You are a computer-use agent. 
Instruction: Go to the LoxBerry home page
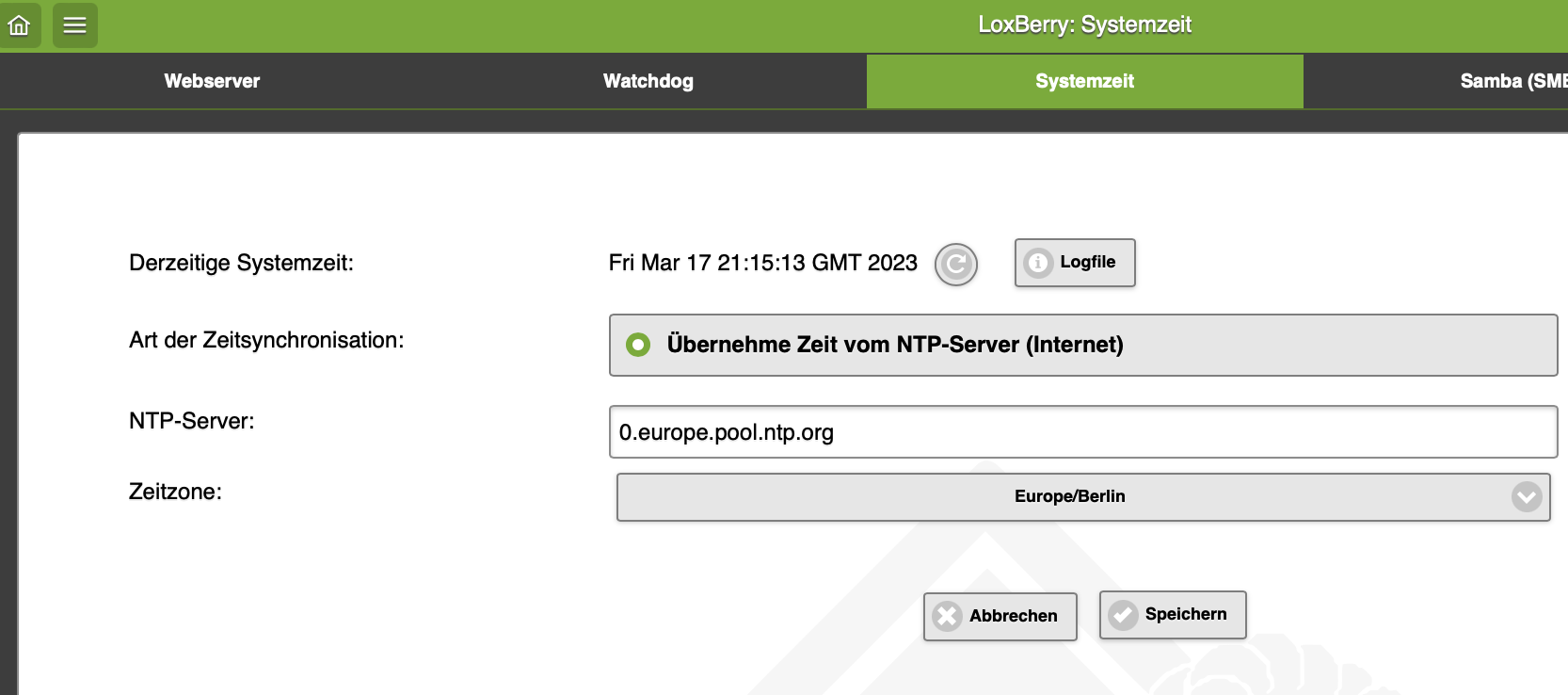pos(19,25)
